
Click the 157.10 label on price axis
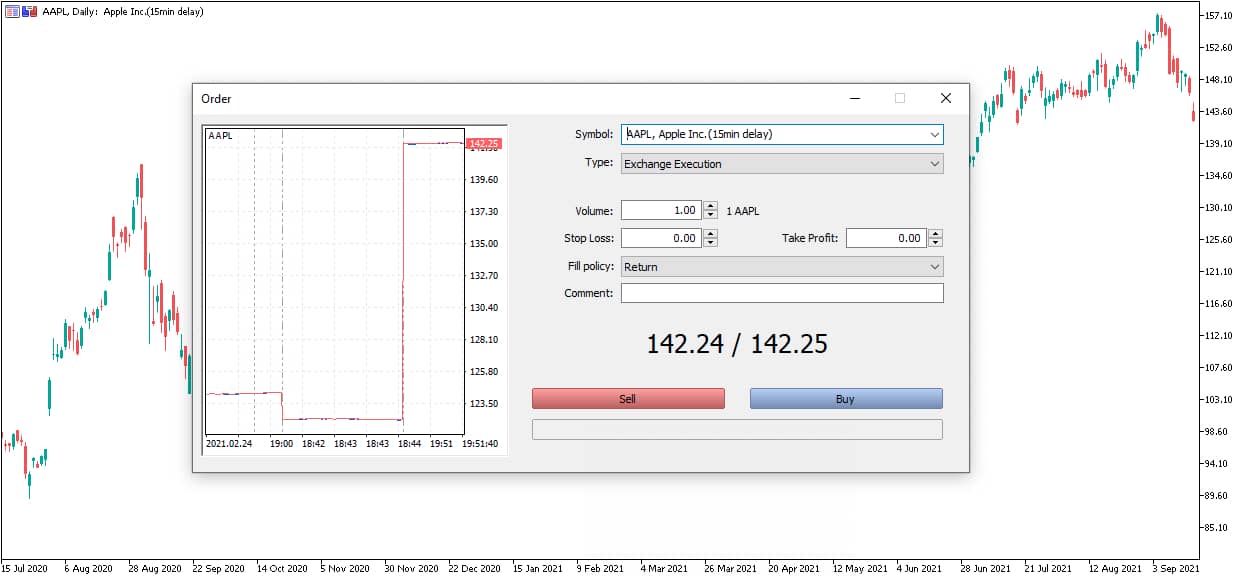[x=1219, y=15]
